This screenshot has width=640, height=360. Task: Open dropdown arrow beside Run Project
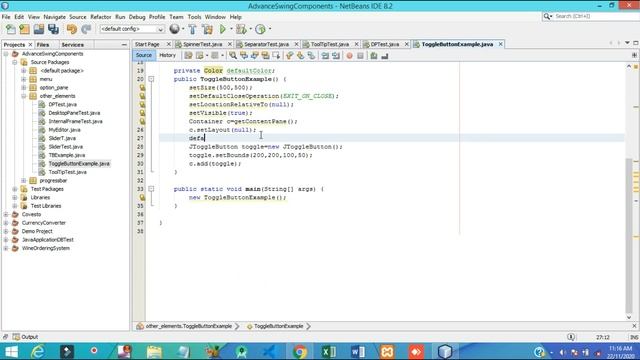[x=231, y=29]
